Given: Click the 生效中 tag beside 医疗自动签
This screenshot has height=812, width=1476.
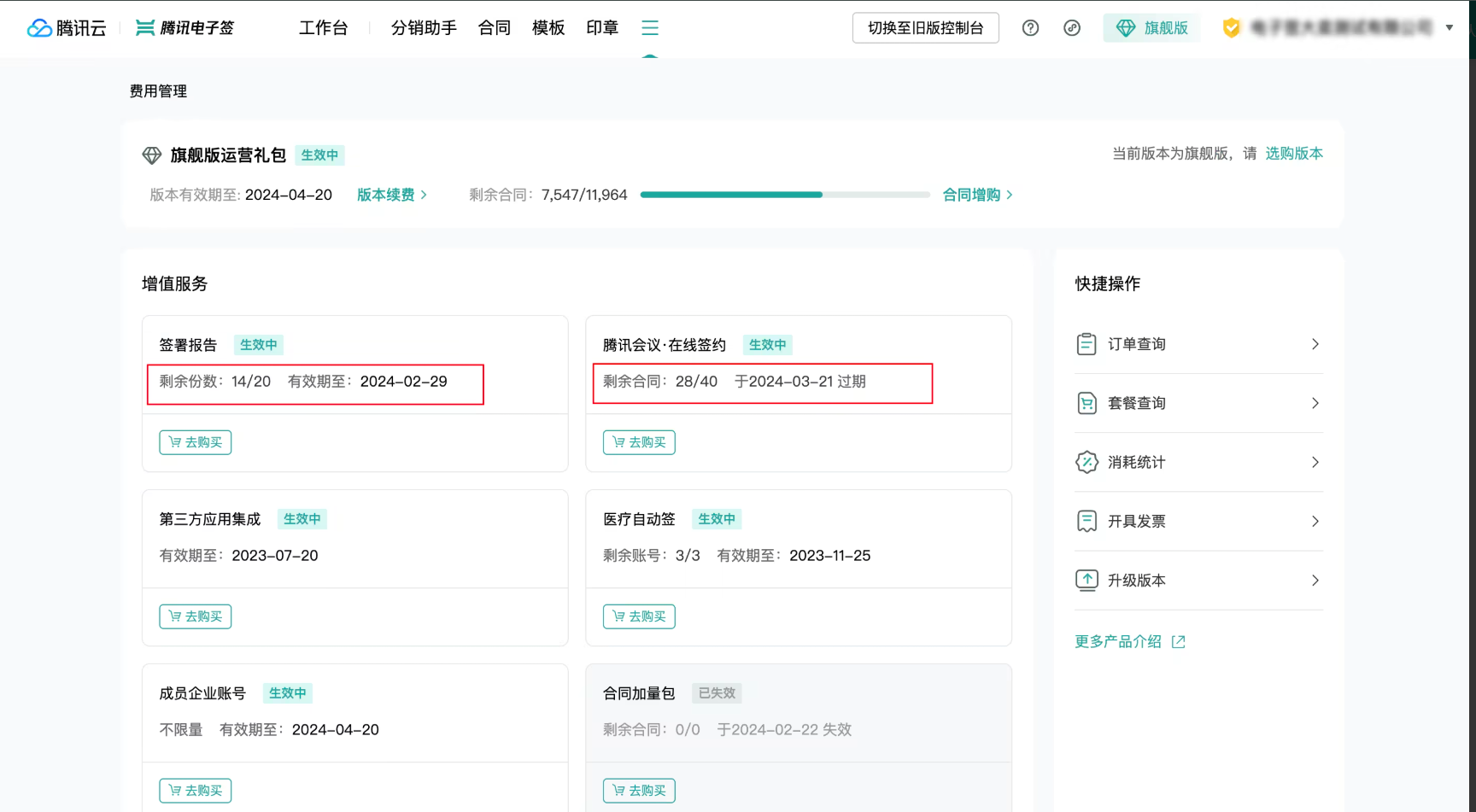Looking at the screenshot, I should [717, 519].
